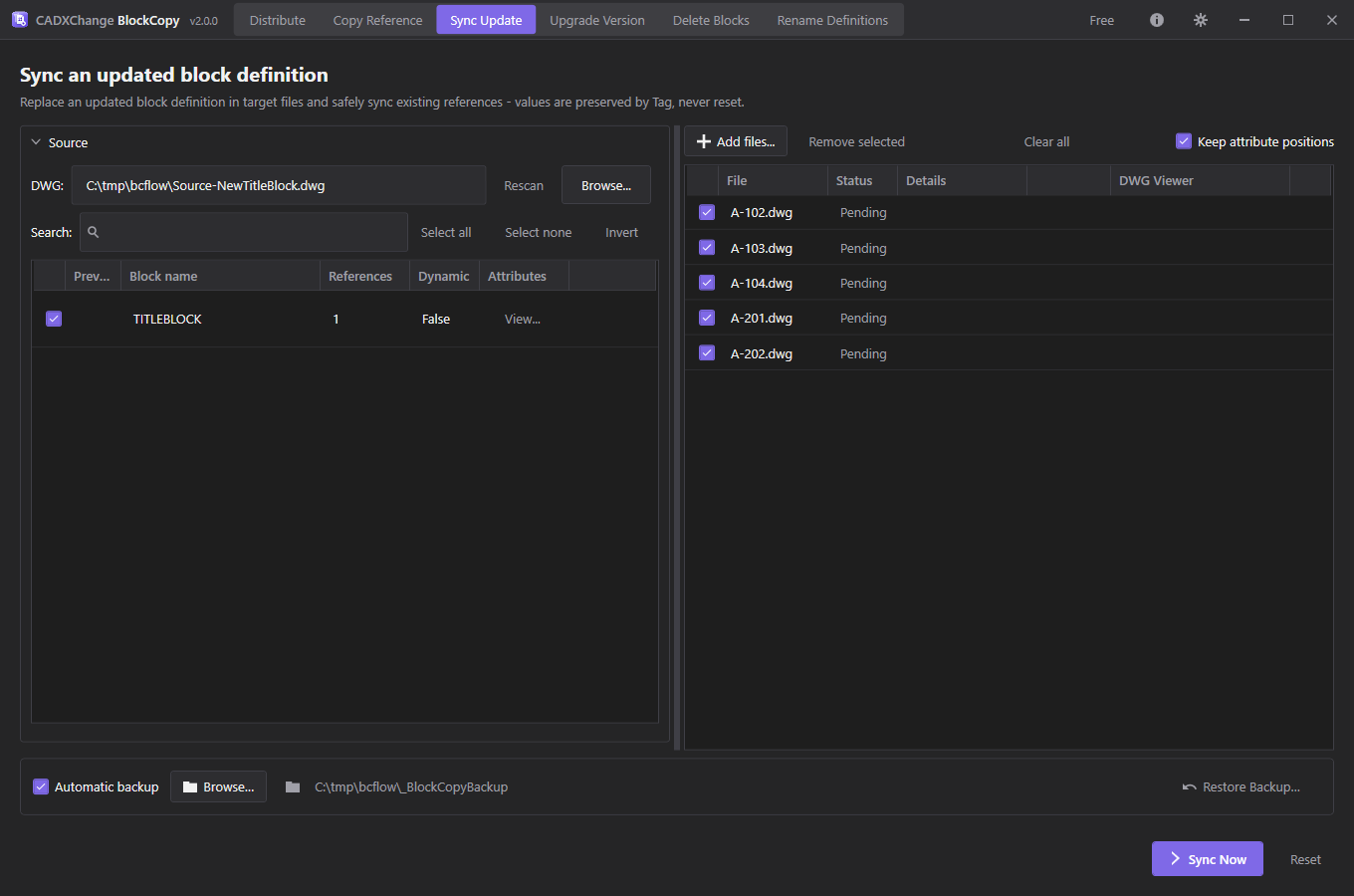Image resolution: width=1354 pixels, height=896 pixels.
Task: Toggle the light/dark theme sun icon
Action: (1201, 20)
